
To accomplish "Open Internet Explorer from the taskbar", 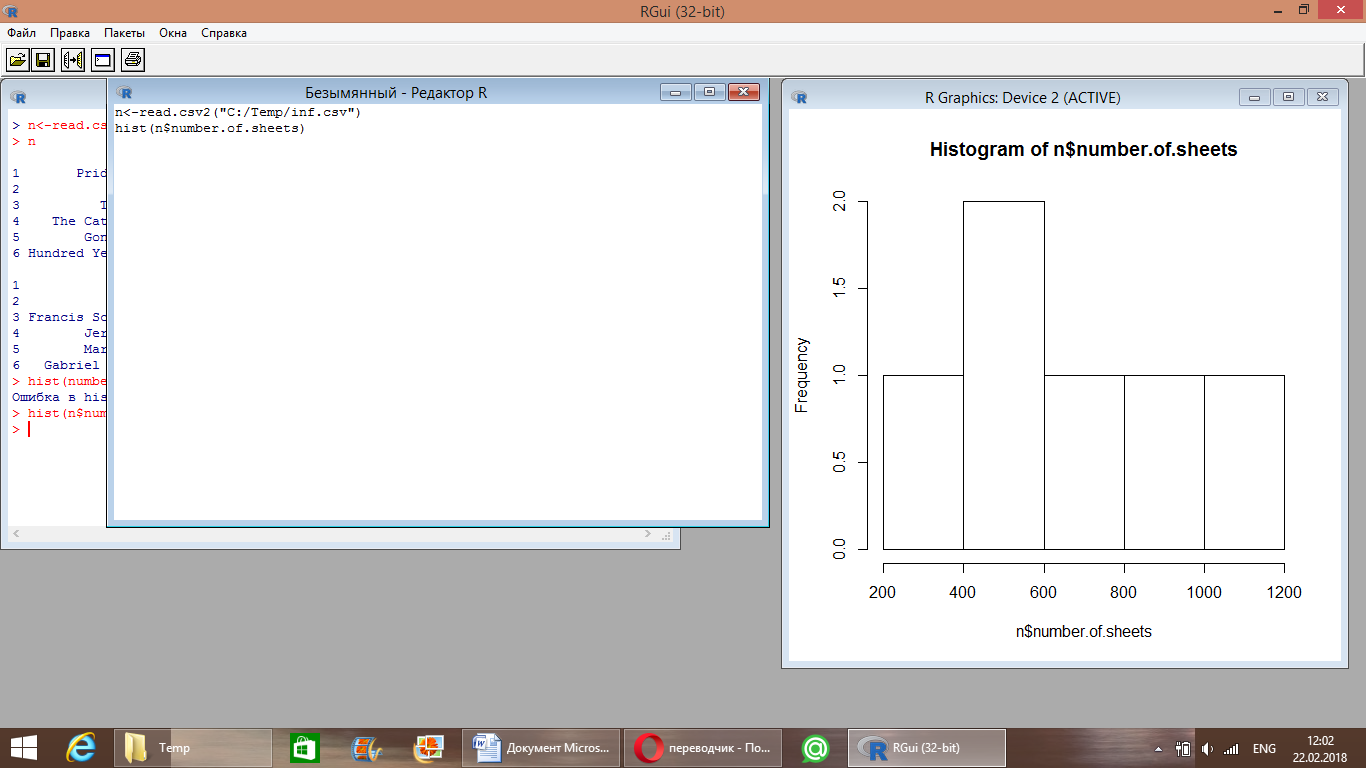I will [x=80, y=747].
